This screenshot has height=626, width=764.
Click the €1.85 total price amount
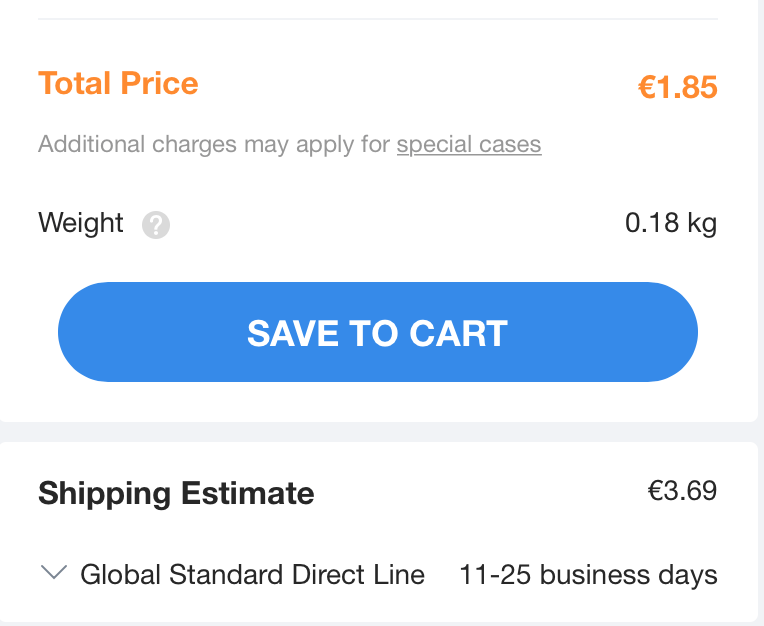click(678, 87)
